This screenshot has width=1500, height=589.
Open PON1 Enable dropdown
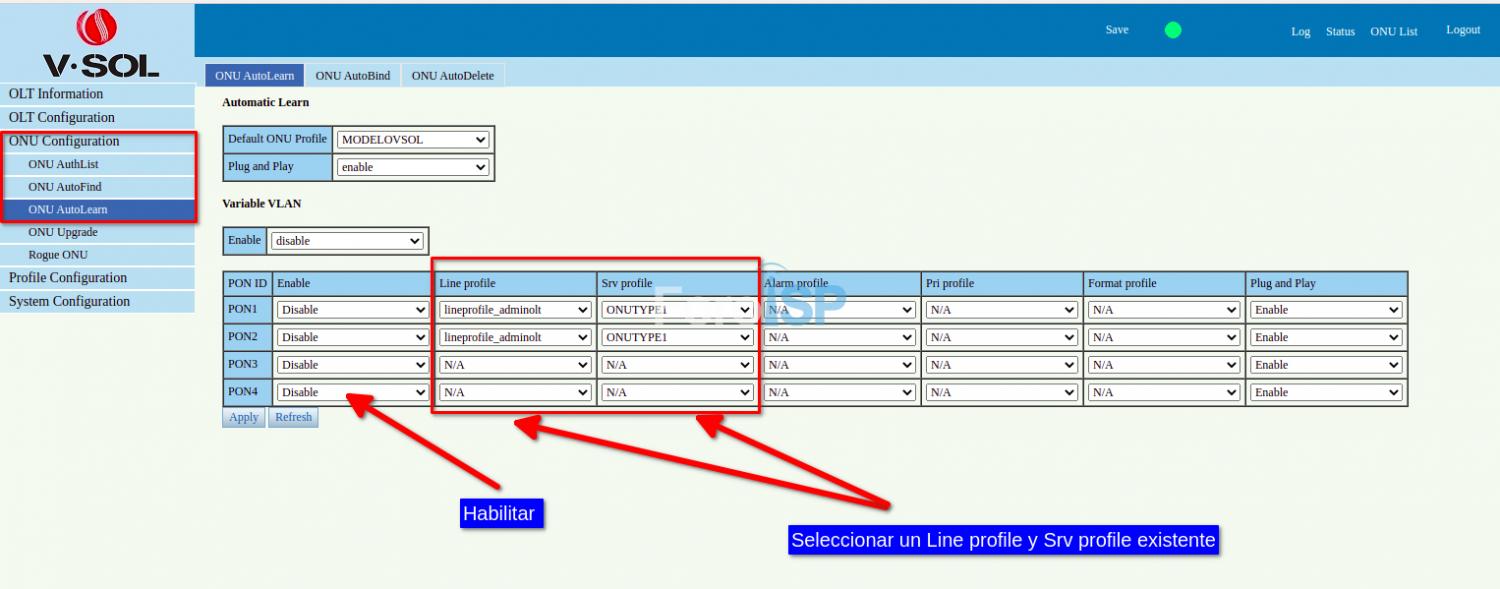click(x=352, y=310)
